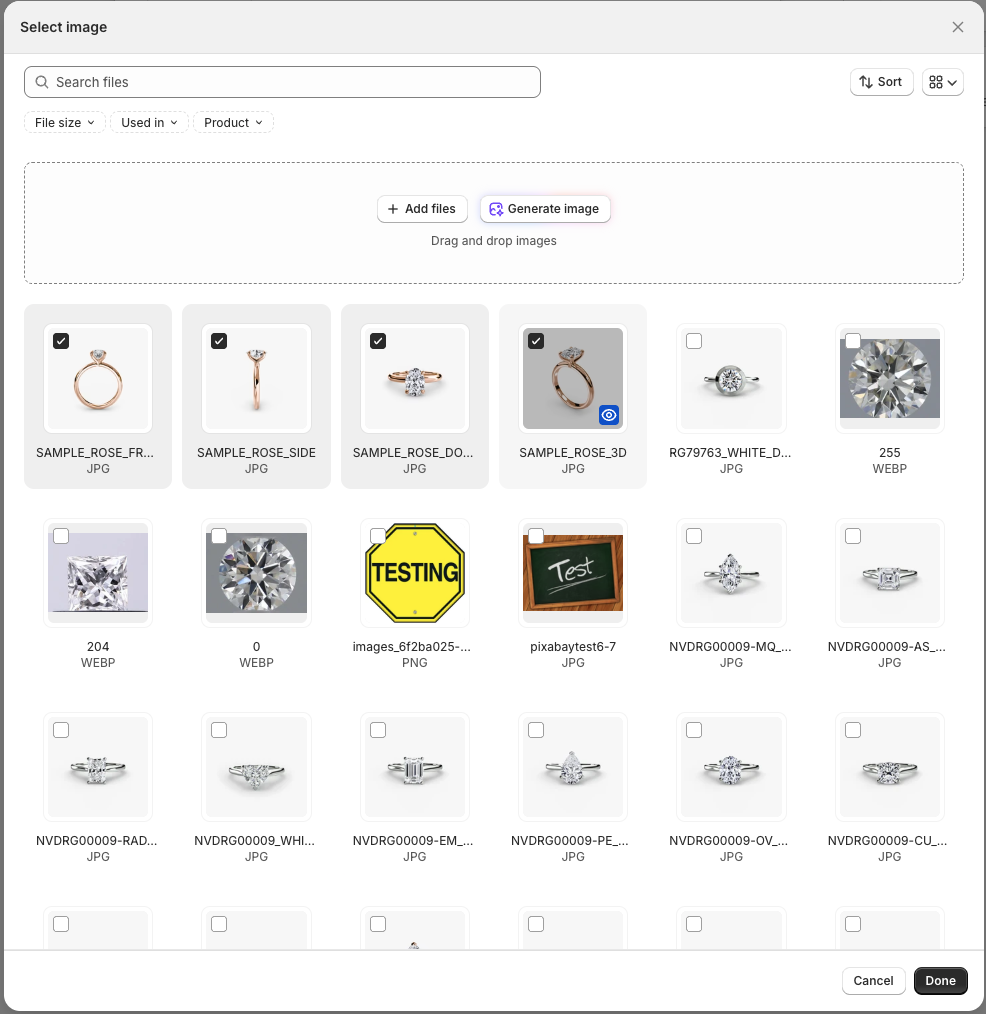The height and width of the screenshot is (1014, 986).
Task: Click the images_6f2ba025 file name
Action: 412,647
